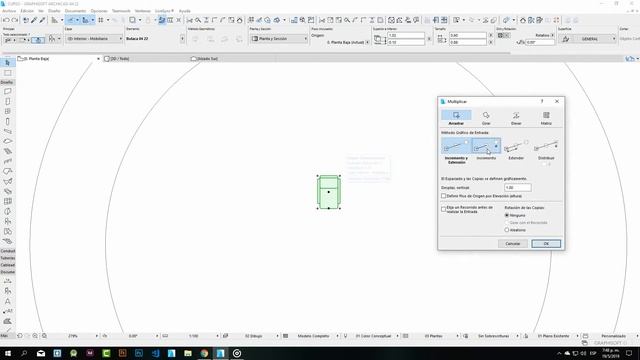Choose Distribuir input method
640x360 pixels.
[546, 146]
